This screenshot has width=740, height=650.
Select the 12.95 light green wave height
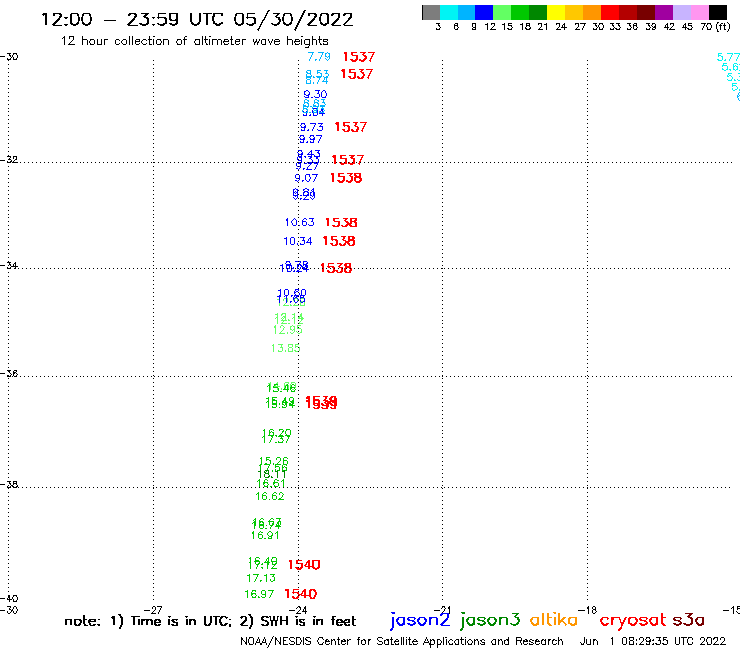point(287,330)
